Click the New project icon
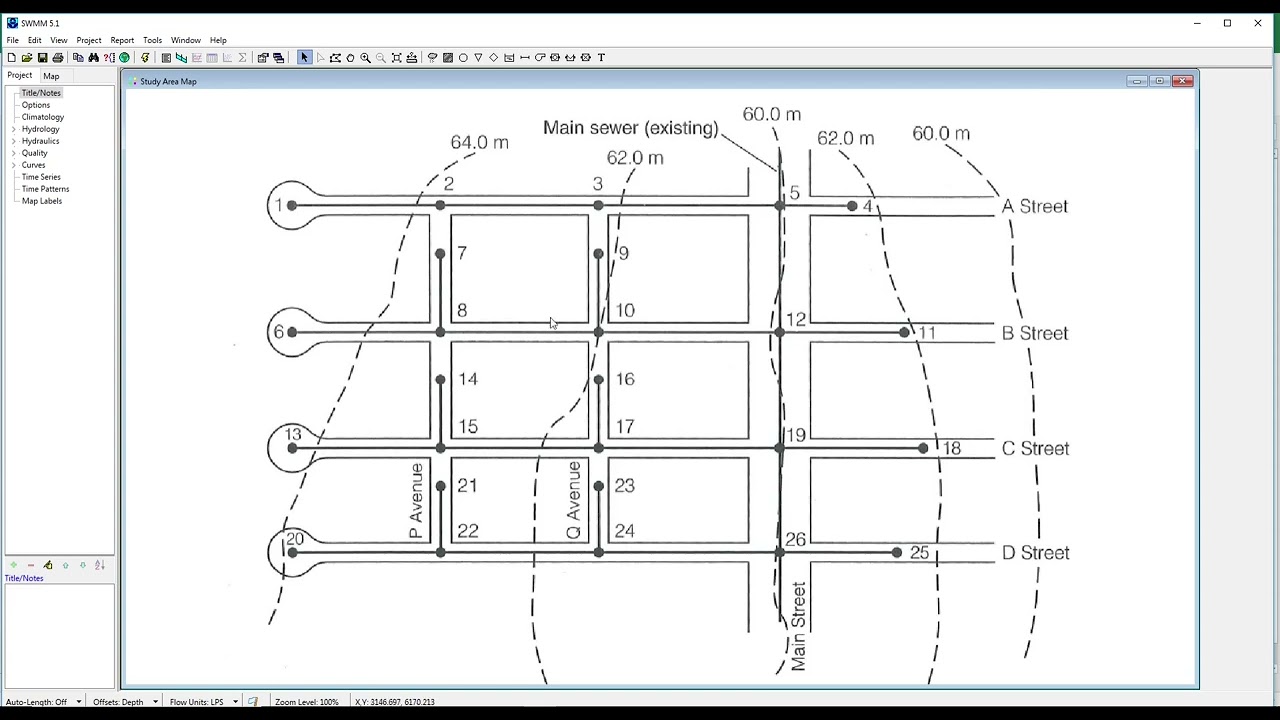1280x720 pixels. pos(11,58)
